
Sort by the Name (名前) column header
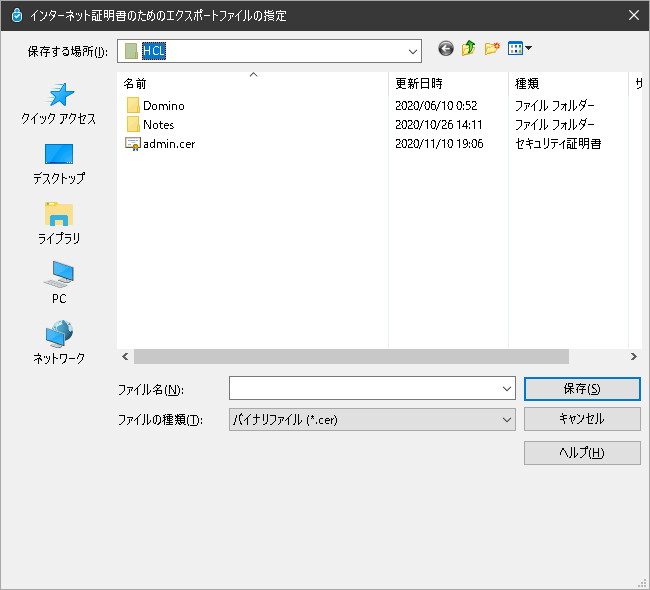(252, 83)
